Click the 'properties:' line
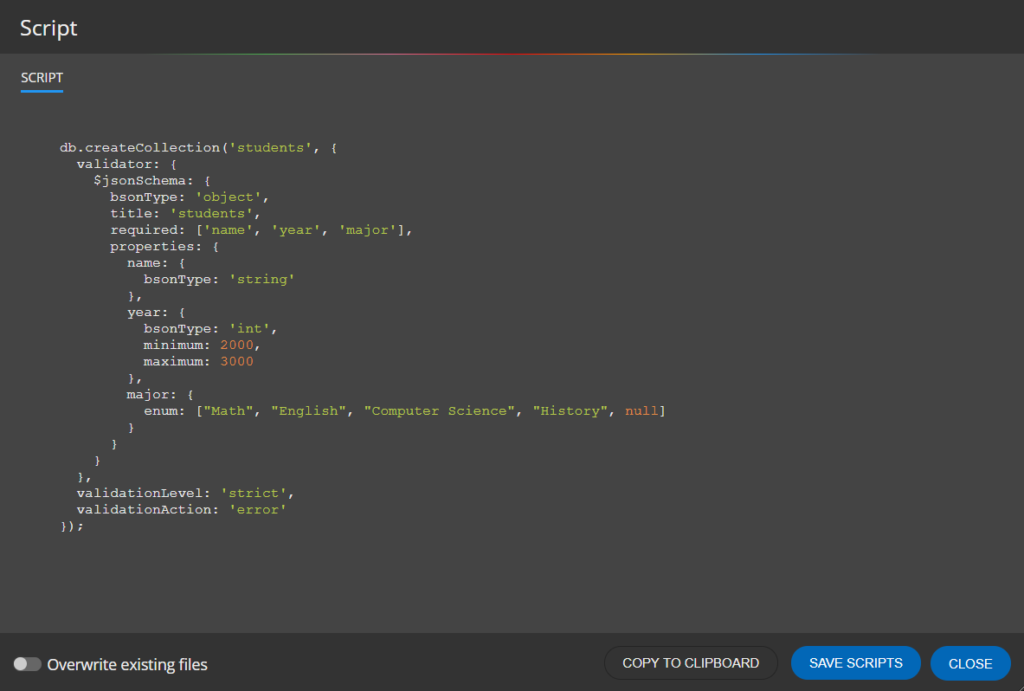Viewport: 1024px width, 691px height. click(x=165, y=246)
